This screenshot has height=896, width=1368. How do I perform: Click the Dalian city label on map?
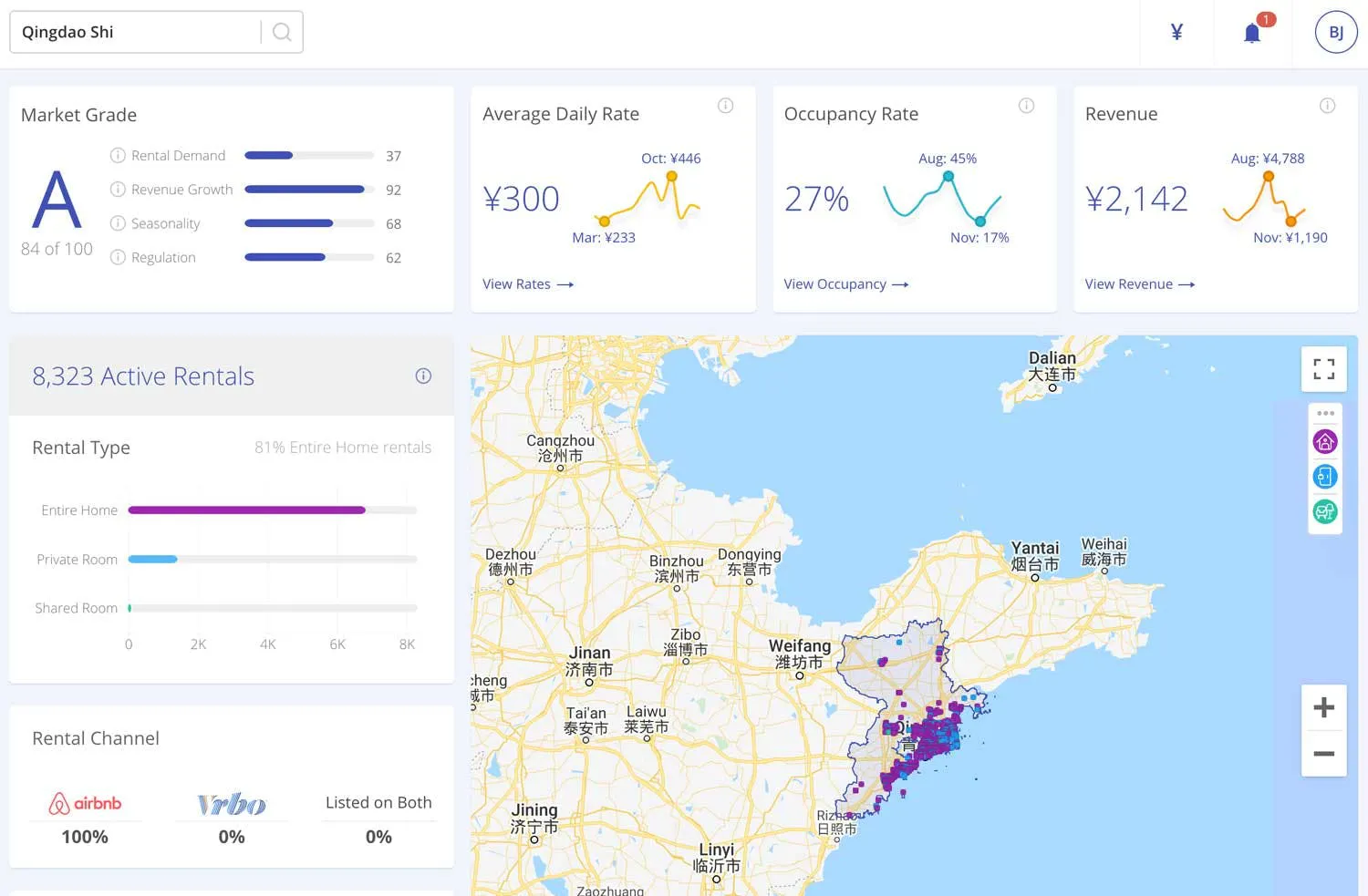(1052, 366)
